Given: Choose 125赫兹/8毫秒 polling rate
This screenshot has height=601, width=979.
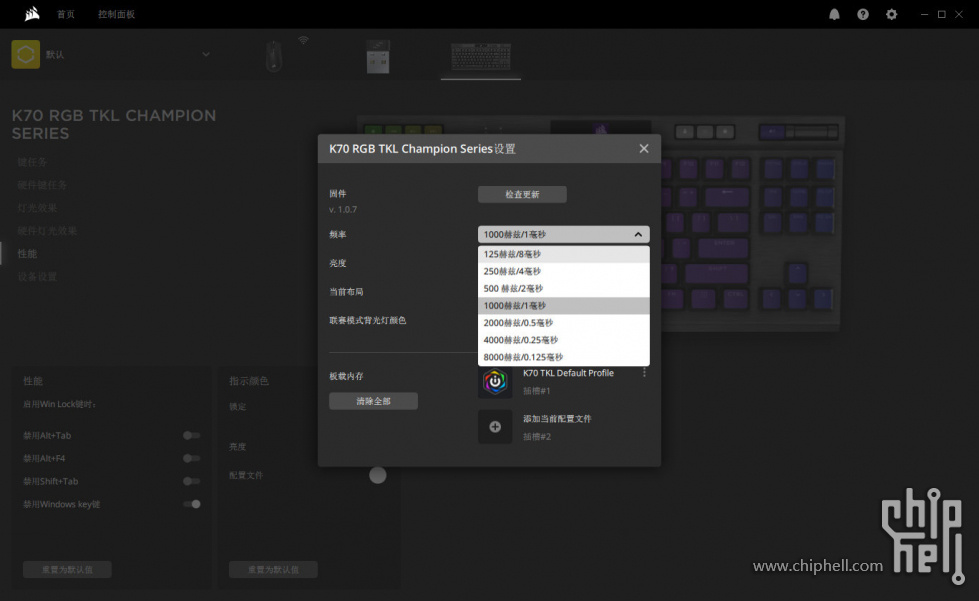Looking at the screenshot, I should 563,254.
